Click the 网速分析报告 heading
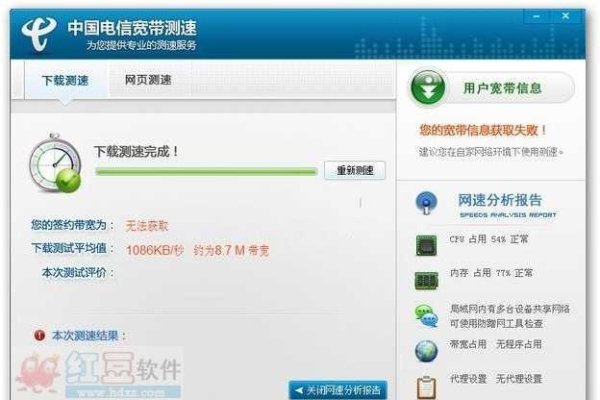This screenshot has width=600, height=400. pos(500,200)
